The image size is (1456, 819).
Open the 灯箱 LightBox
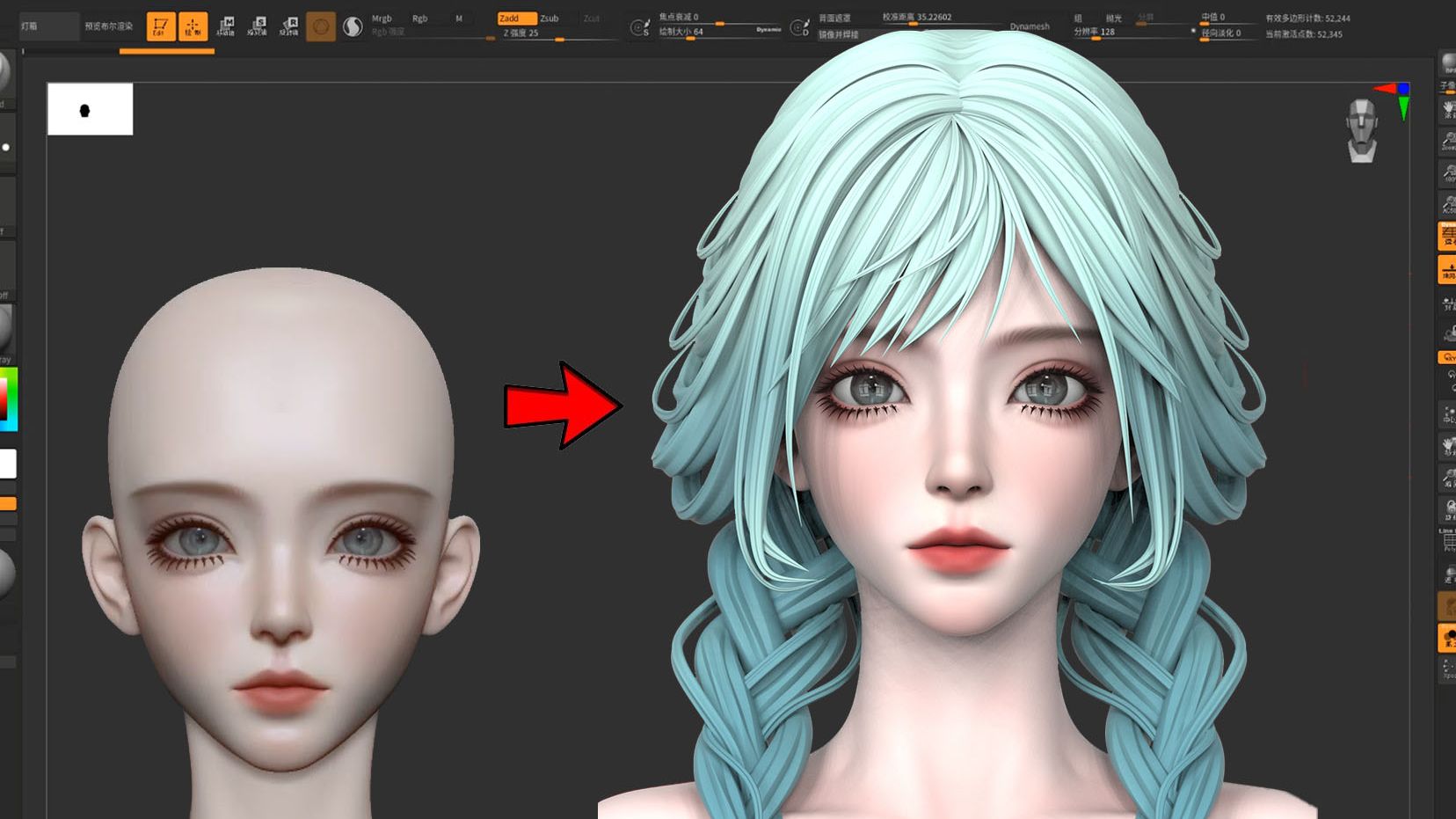(x=49, y=26)
